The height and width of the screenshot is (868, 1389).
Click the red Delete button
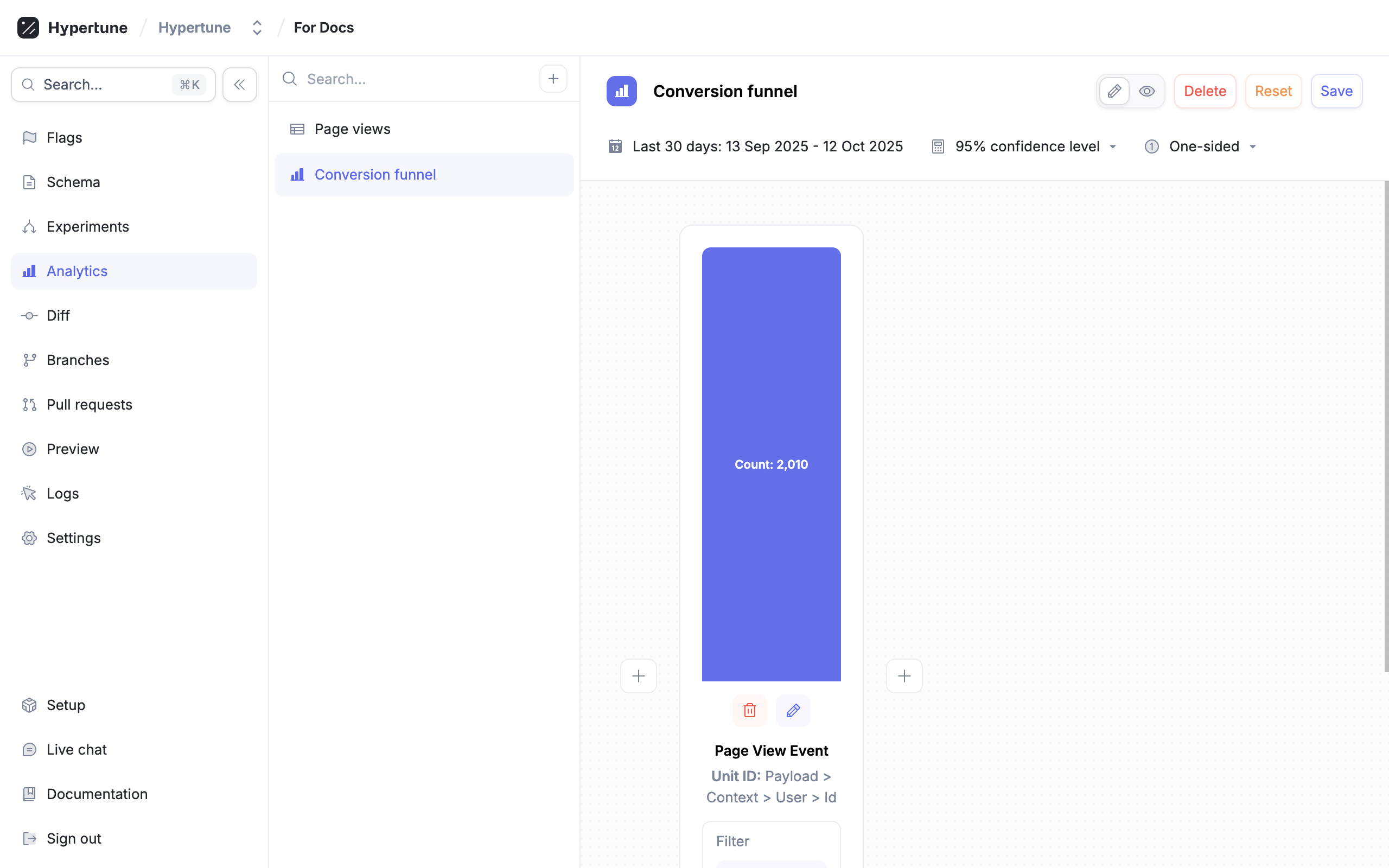pos(1205,91)
